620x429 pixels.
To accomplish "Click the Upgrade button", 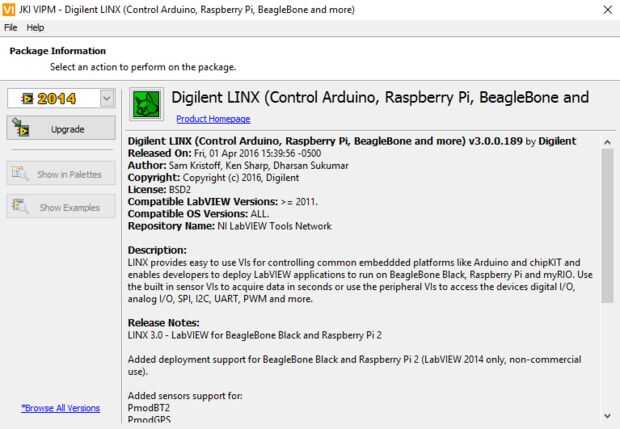I will [x=61, y=128].
